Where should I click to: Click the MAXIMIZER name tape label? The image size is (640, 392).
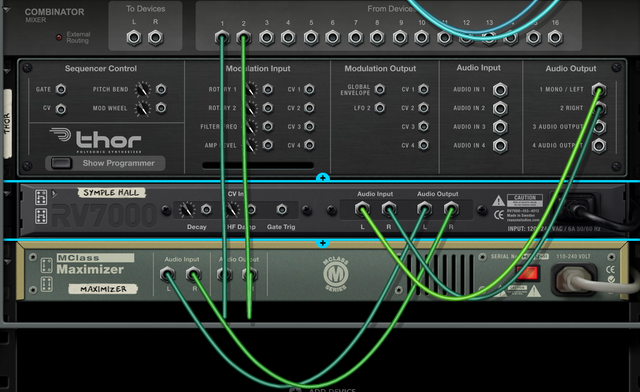coord(103,289)
